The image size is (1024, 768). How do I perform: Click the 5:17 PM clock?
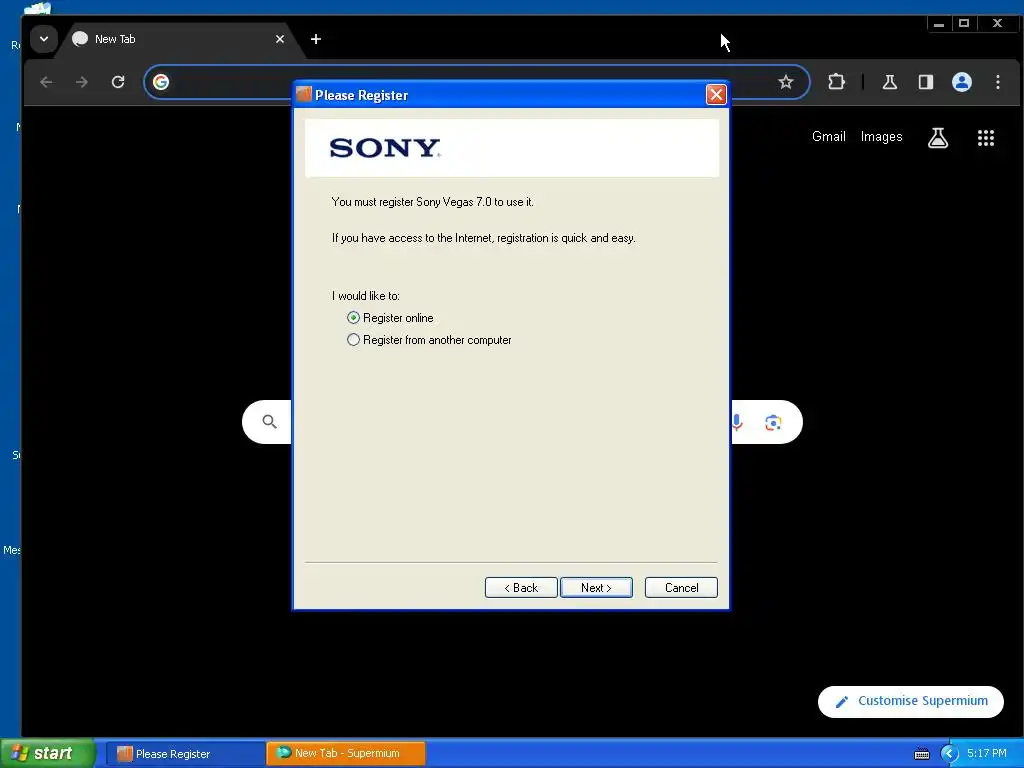986,754
